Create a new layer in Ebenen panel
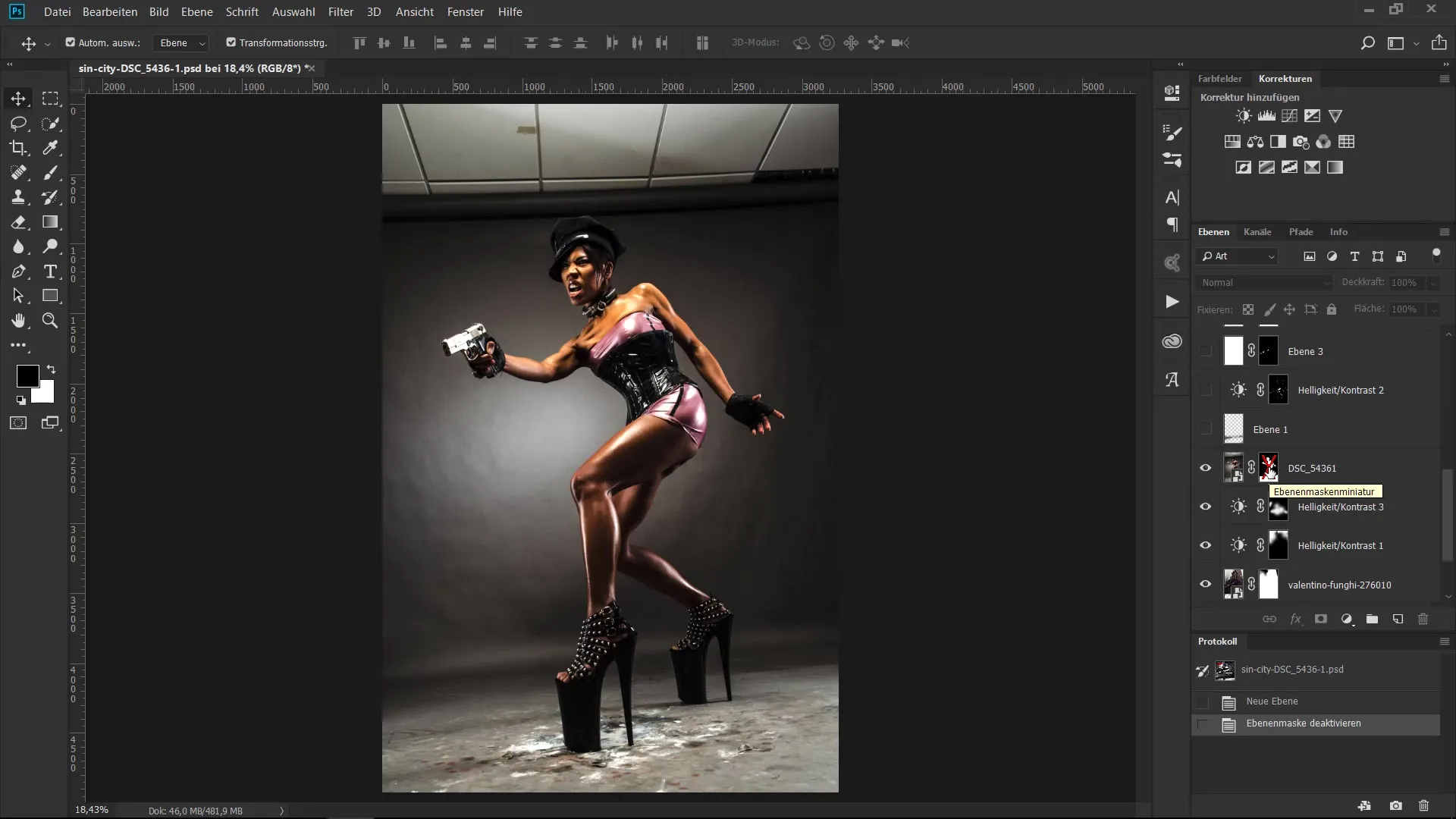The image size is (1456, 819). pos(1398,619)
